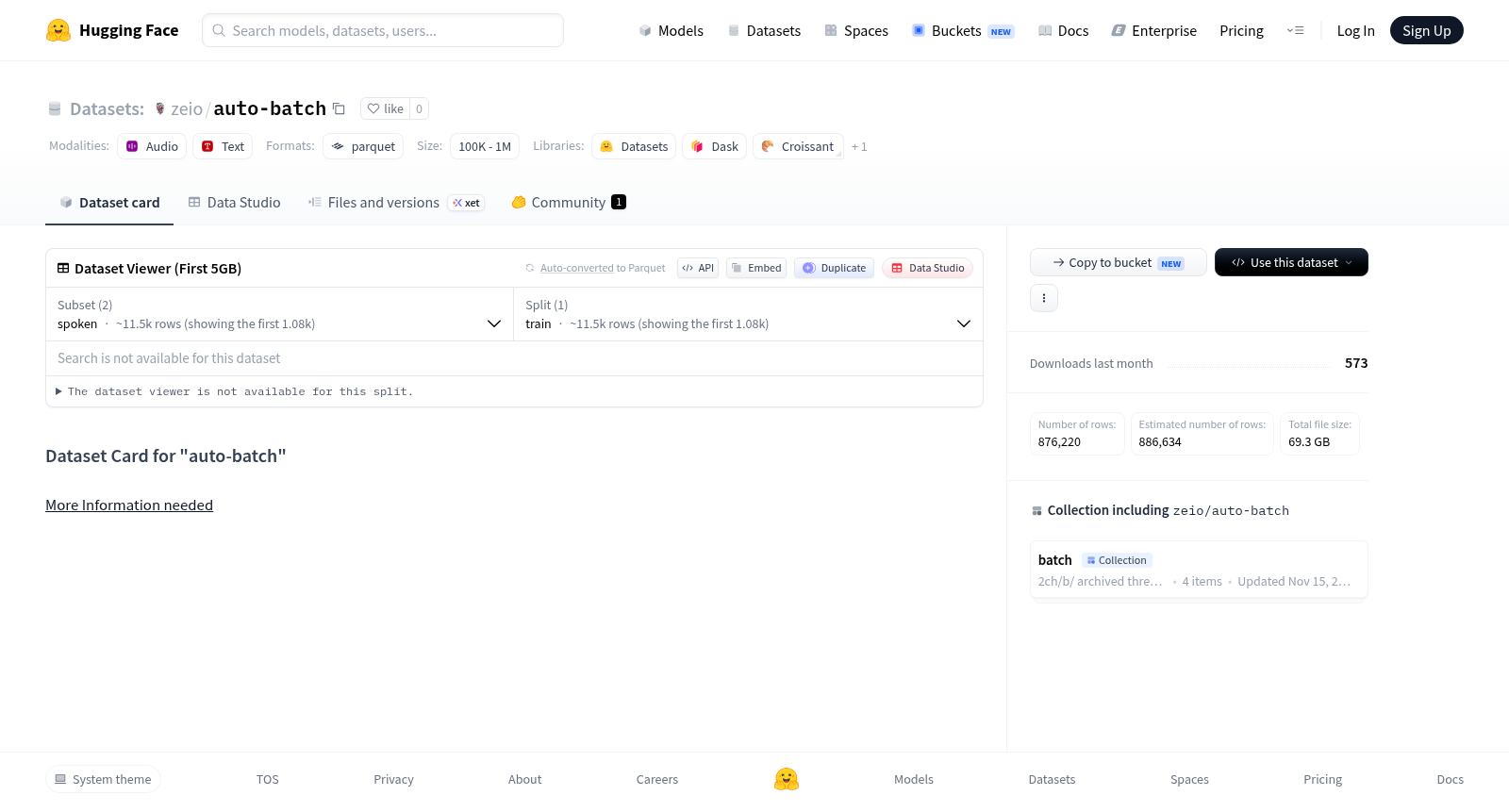Click the like count 0

pos(420,108)
